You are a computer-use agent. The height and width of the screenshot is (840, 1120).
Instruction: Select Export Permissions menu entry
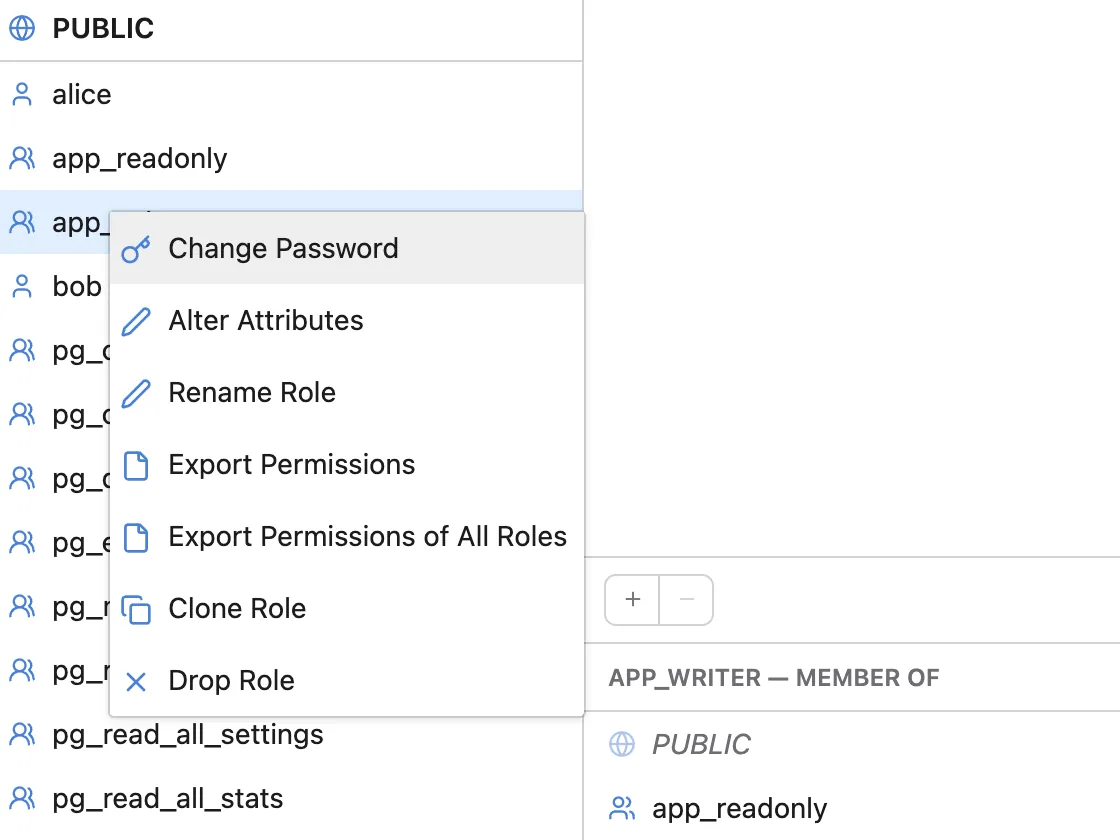pyautogui.click(x=347, y=465)
